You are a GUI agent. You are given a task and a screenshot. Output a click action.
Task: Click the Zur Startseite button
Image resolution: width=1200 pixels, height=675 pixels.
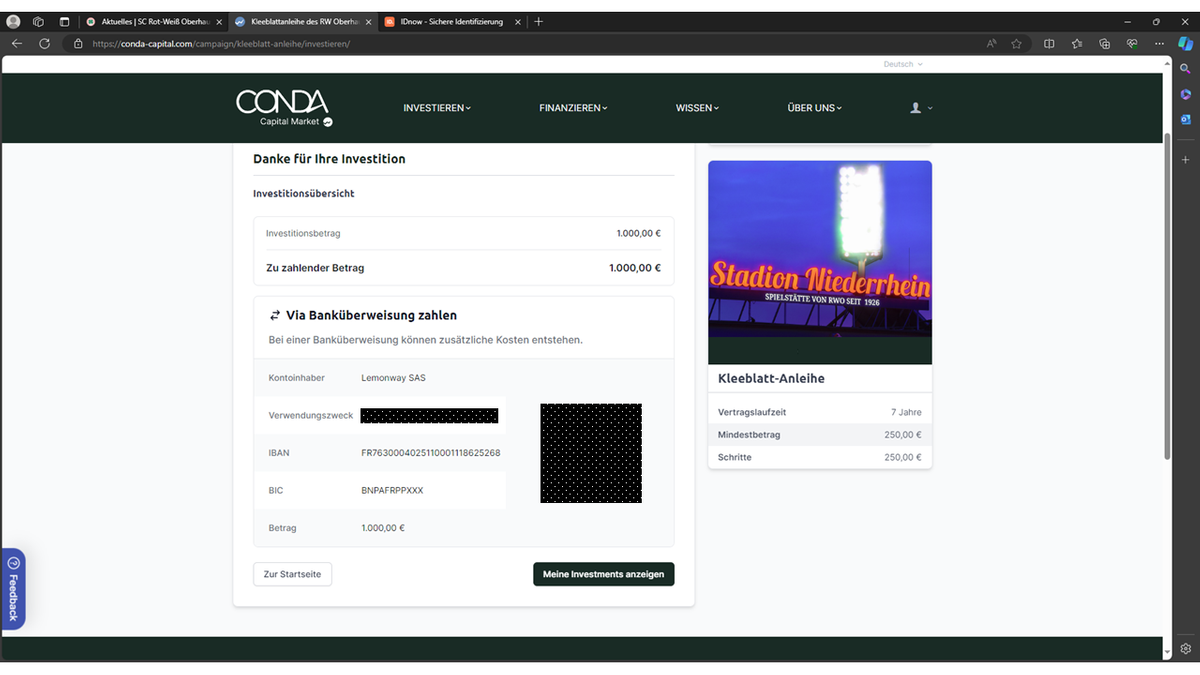pyautogui.click(x=292, y=574)
